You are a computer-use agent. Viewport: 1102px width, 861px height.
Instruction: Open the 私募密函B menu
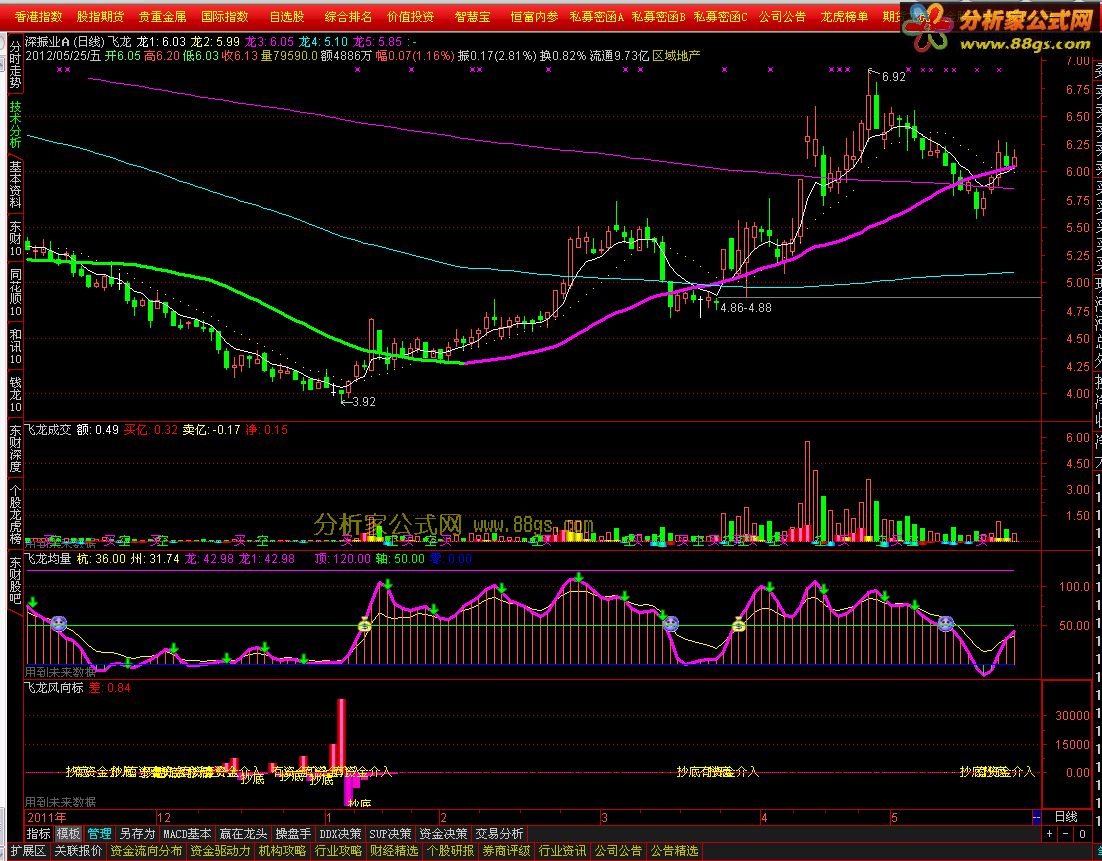tap(659, 16)
